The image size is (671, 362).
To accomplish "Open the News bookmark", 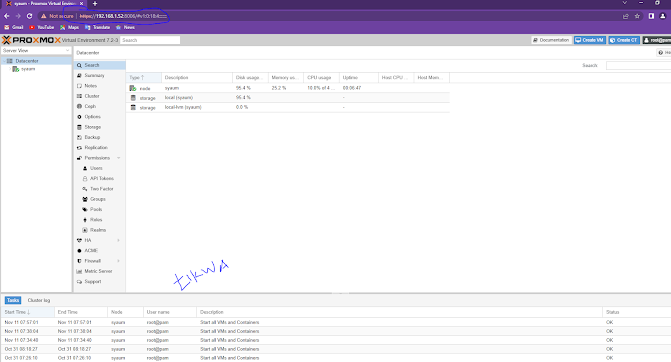I will coord(125,27).
